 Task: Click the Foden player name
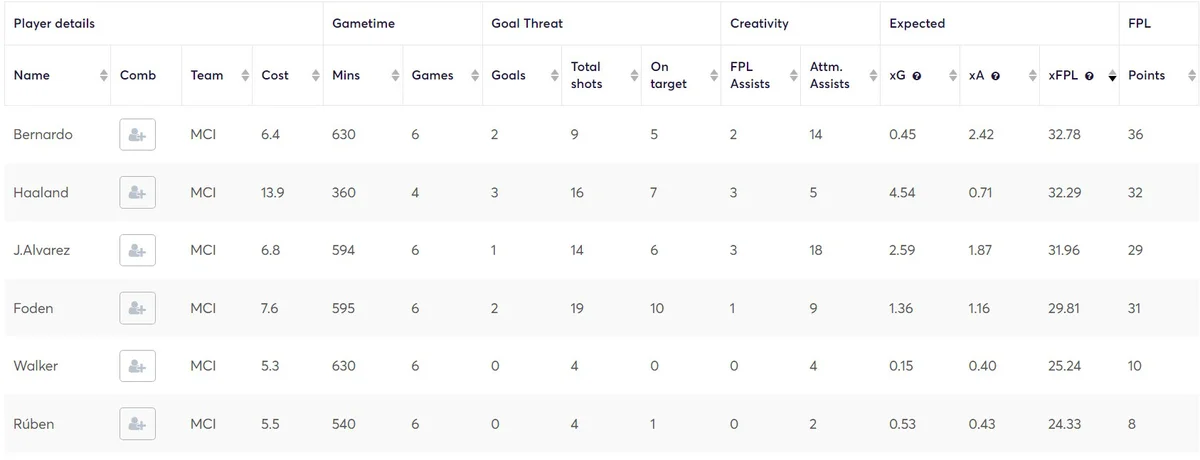(x=33, y=309)
